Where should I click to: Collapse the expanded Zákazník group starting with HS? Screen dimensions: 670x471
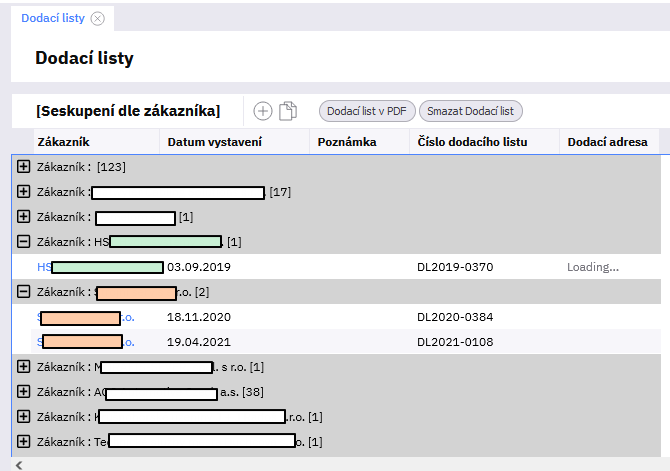pos(24,241)
